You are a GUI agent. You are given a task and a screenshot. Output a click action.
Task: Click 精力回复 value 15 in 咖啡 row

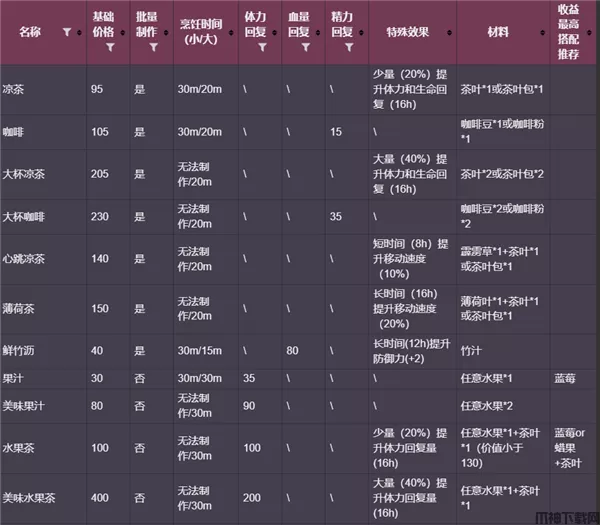pos(336,132)
